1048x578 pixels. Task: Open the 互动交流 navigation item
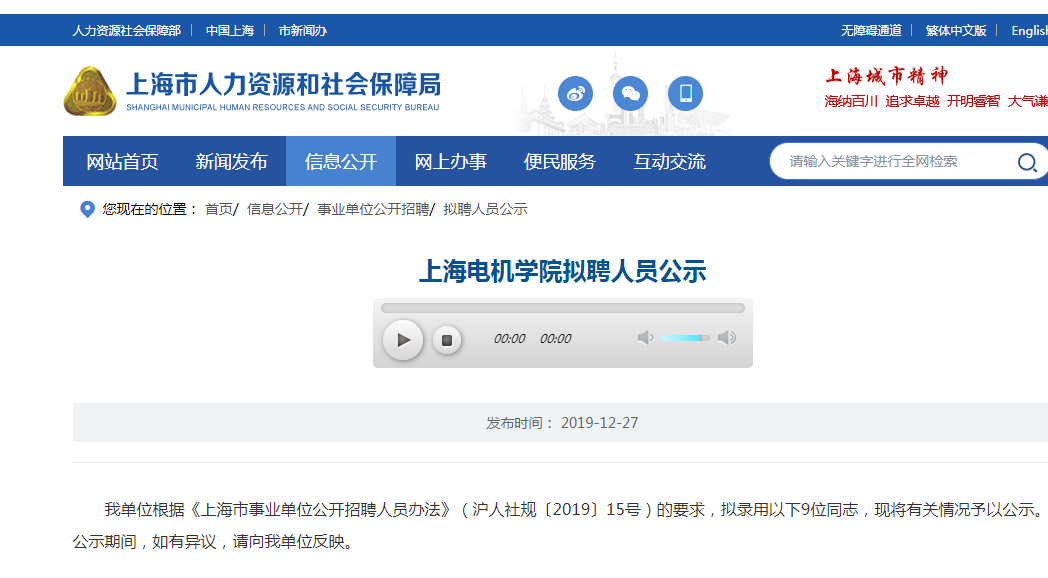pos(669,162)
